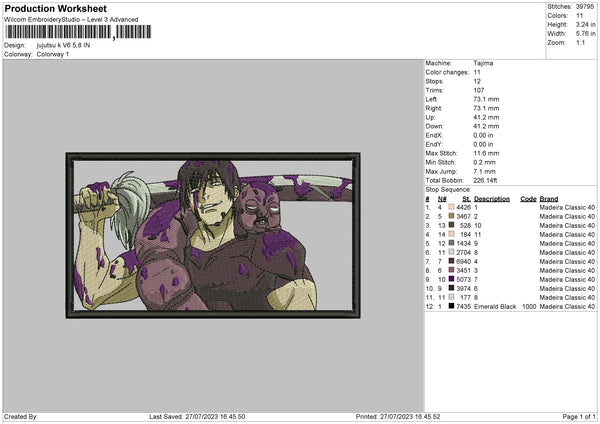
Task: Select stitch count 5073 in stop 9
Action: pyautogui.click(x=463, y=279)
